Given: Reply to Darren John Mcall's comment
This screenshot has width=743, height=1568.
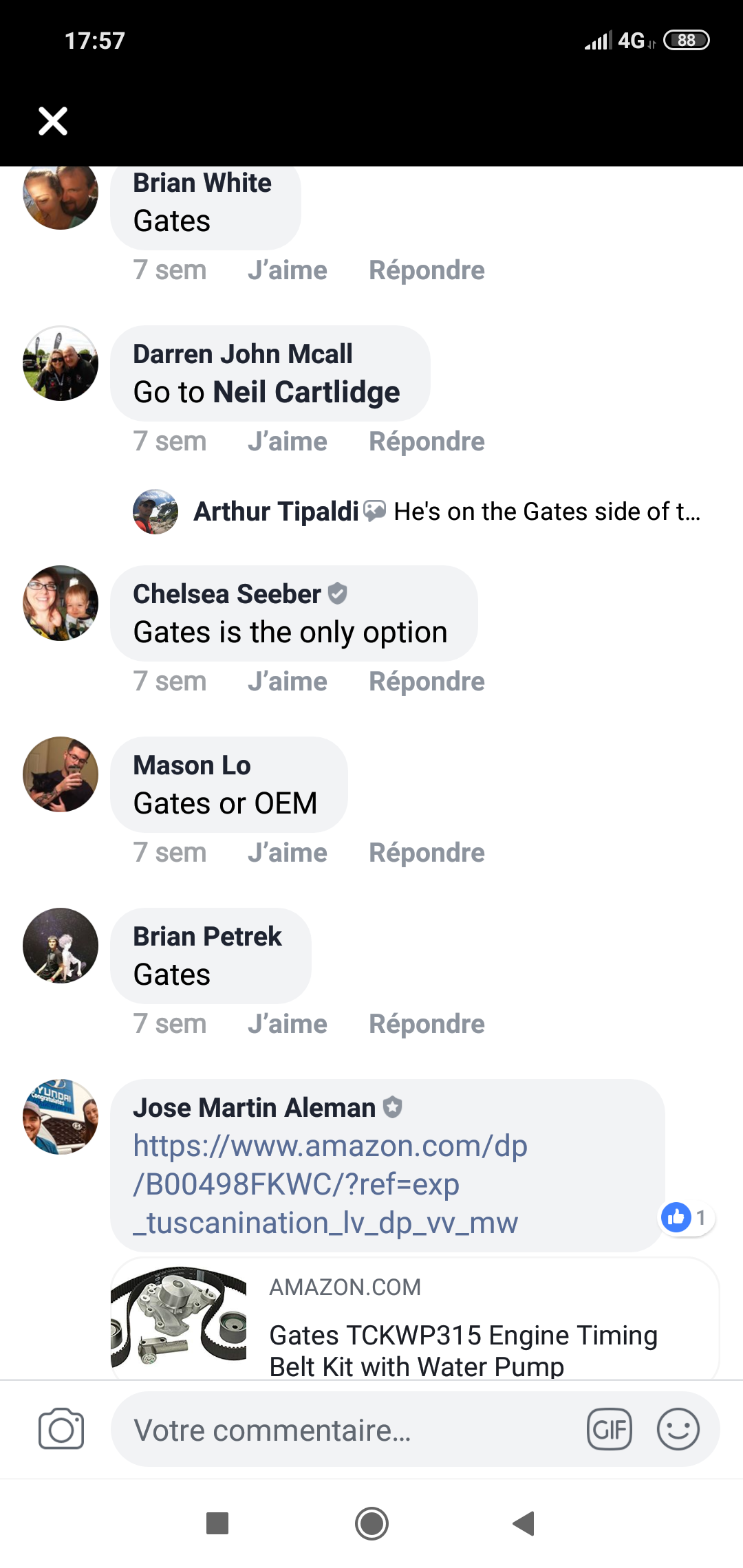Looking at the screenshot, I should point(427,442).
